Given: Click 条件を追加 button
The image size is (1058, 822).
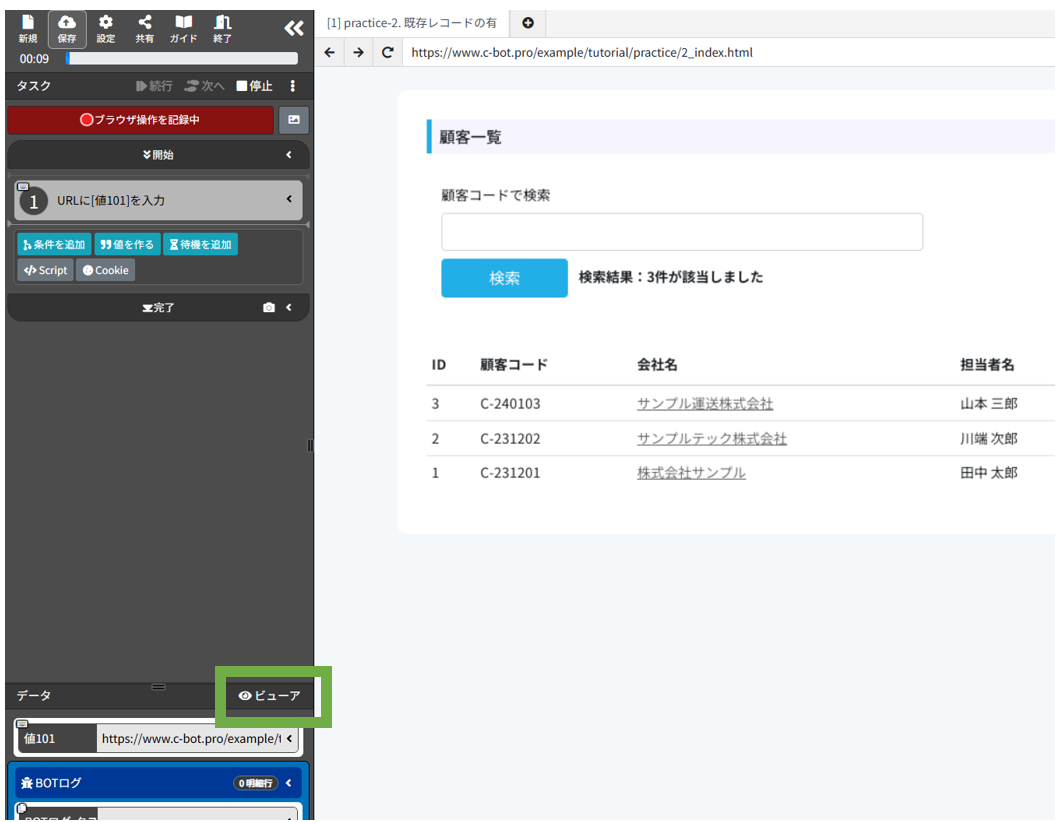Looking at the screenshot, I should point(54,244).
